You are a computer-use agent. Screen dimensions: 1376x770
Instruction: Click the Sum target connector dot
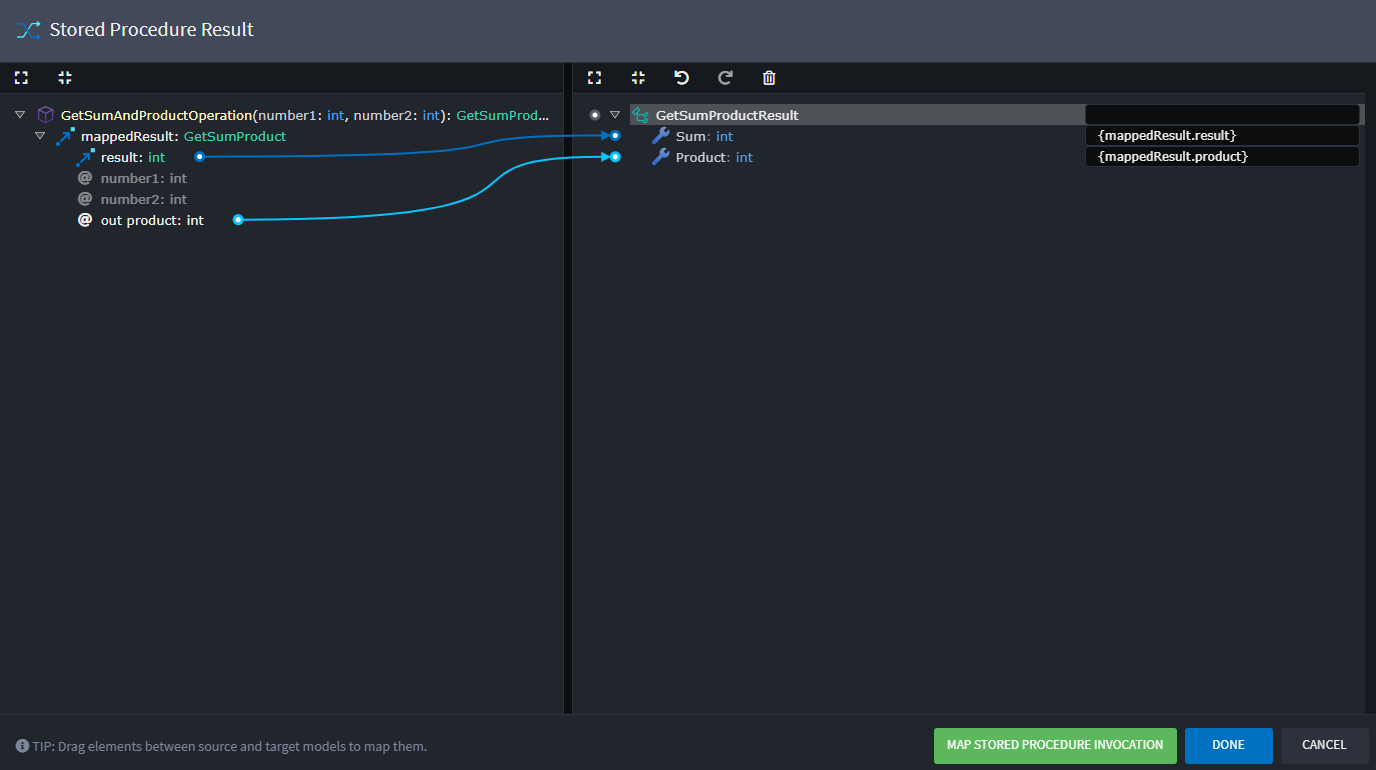(x=615, y=135)
